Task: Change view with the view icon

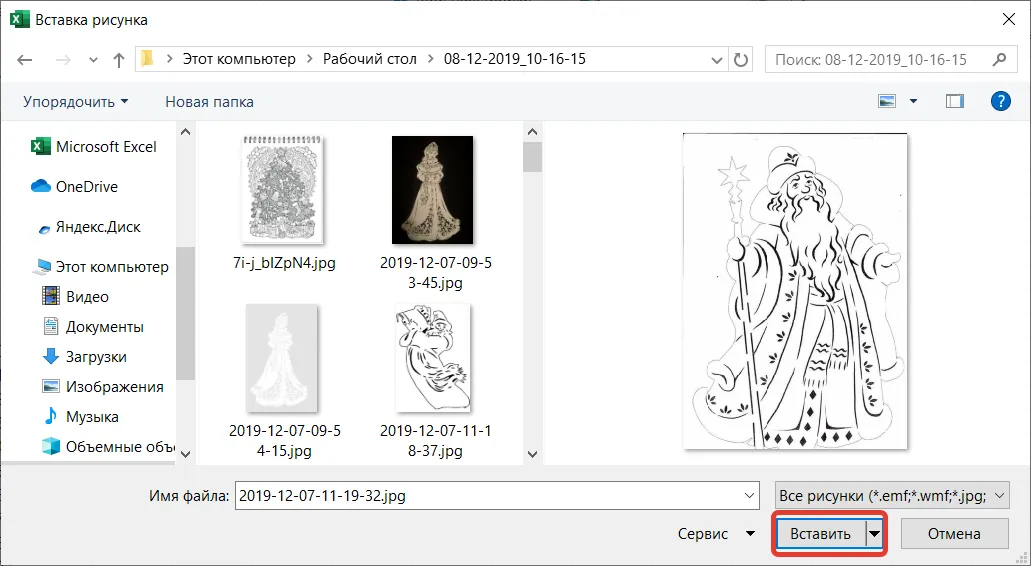Action: pyautogui.click(x=888, y=101)
